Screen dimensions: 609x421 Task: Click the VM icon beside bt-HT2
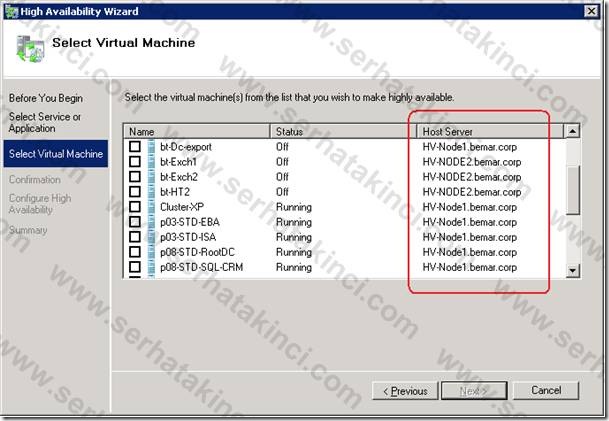[x=151, y=191]
